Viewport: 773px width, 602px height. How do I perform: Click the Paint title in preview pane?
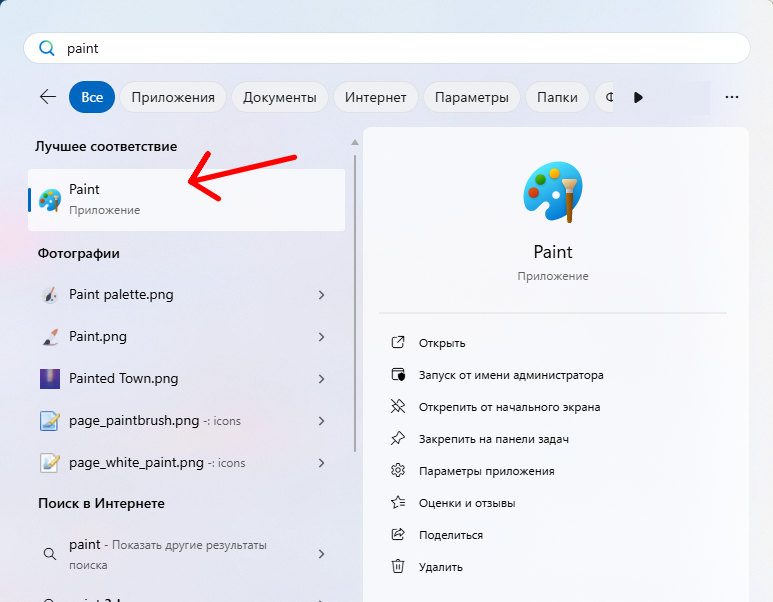[x=553, y=252]
